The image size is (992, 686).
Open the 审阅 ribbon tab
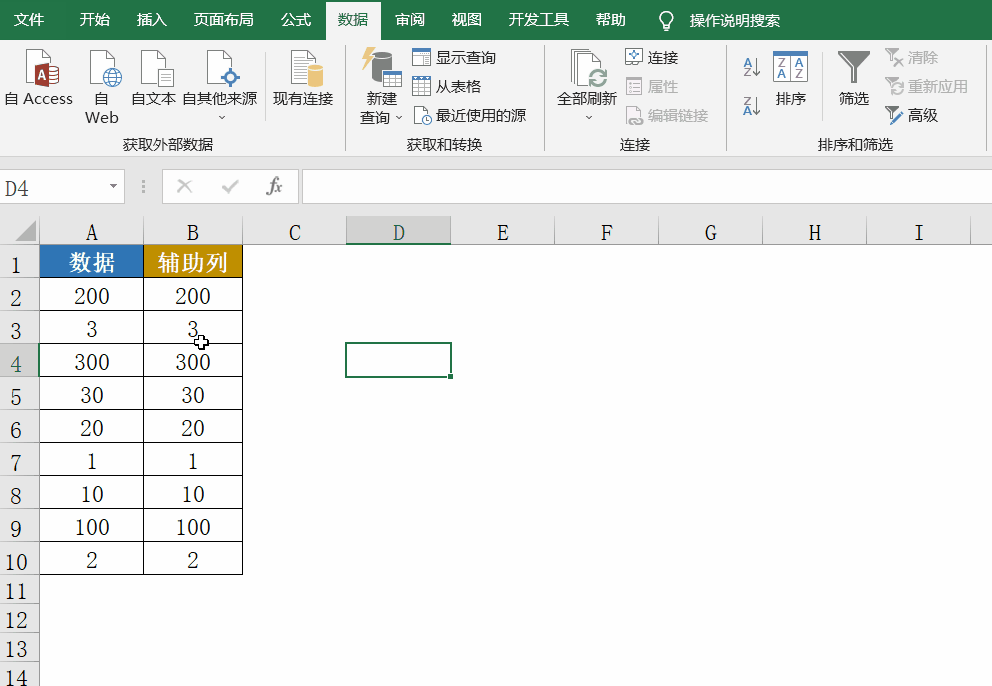pos(409,18)
